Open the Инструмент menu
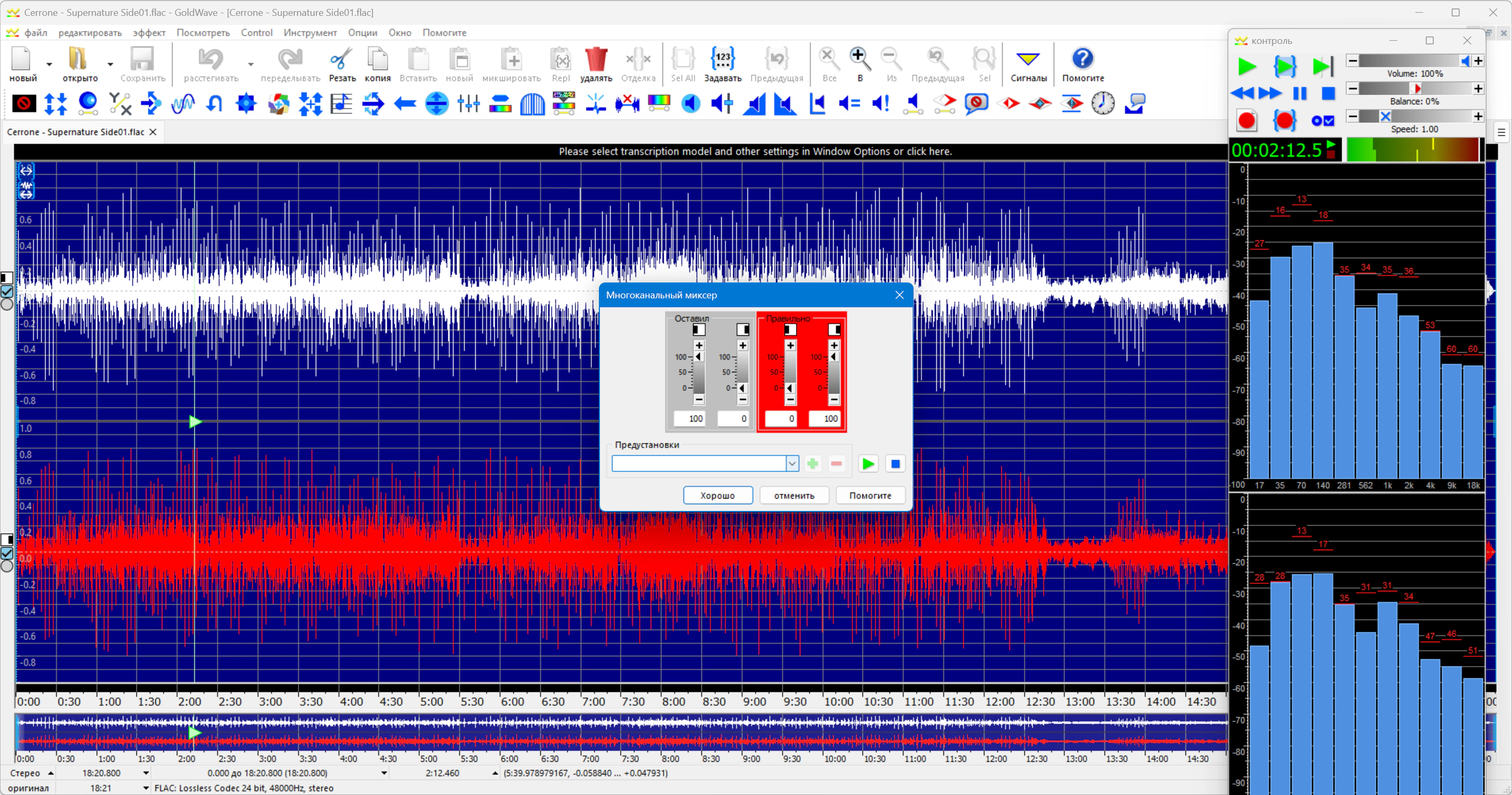Viewport: 1512px width, 795px height. click(310, 33)
